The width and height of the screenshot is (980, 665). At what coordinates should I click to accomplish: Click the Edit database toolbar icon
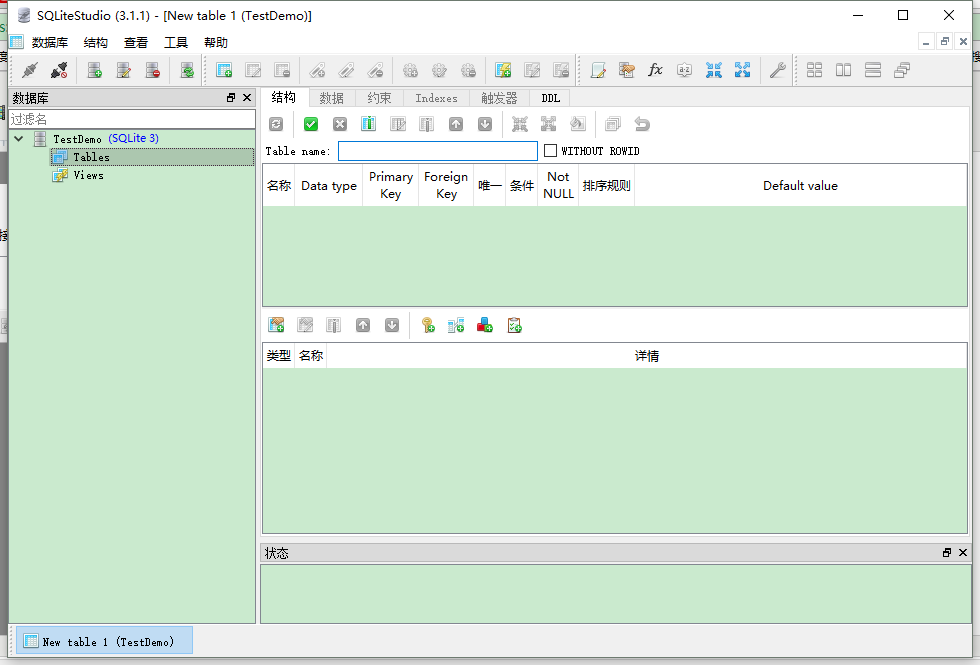pyautogui.click(x=124, y=70)
